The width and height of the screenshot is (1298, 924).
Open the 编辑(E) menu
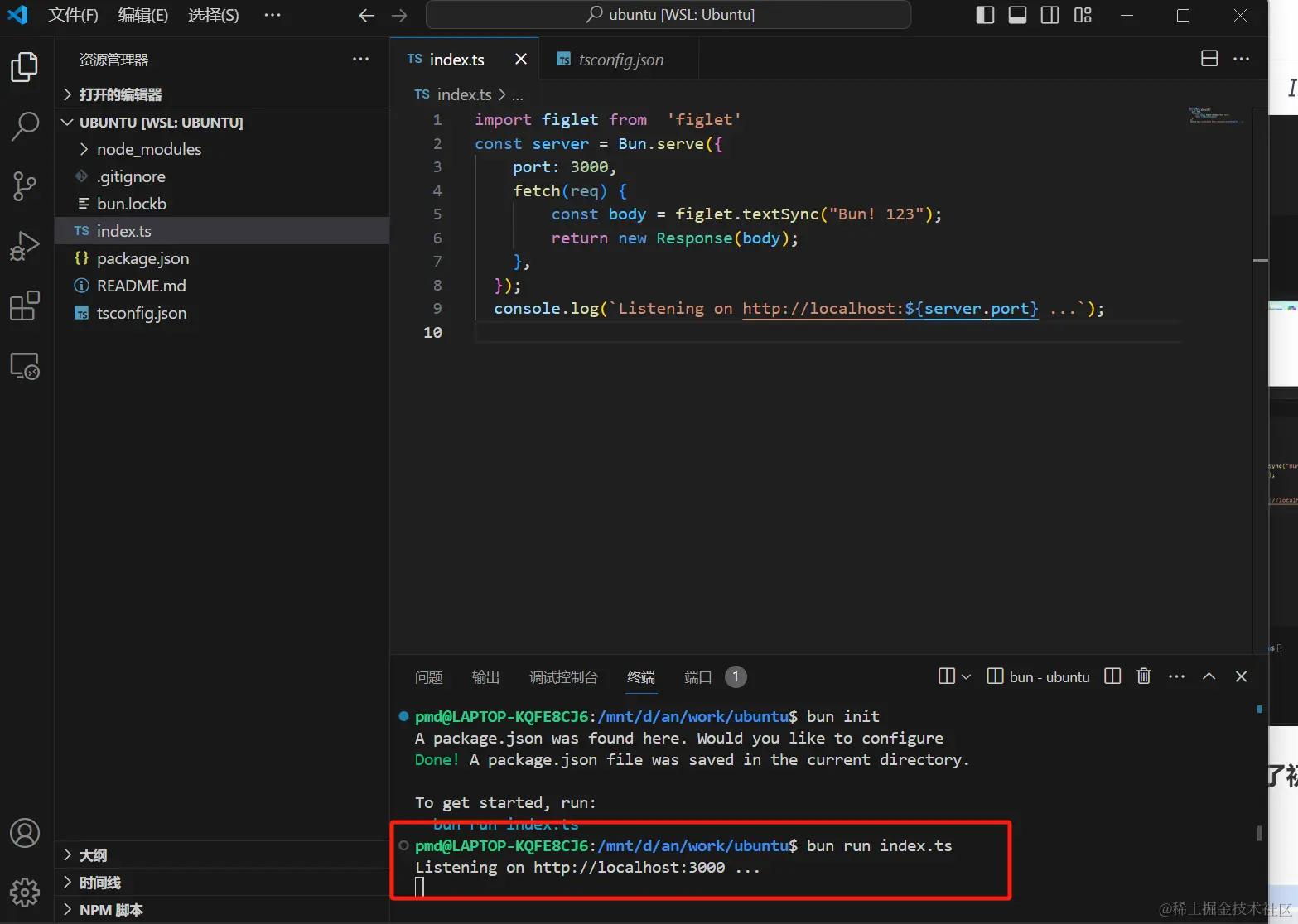[x=142, y=15]
